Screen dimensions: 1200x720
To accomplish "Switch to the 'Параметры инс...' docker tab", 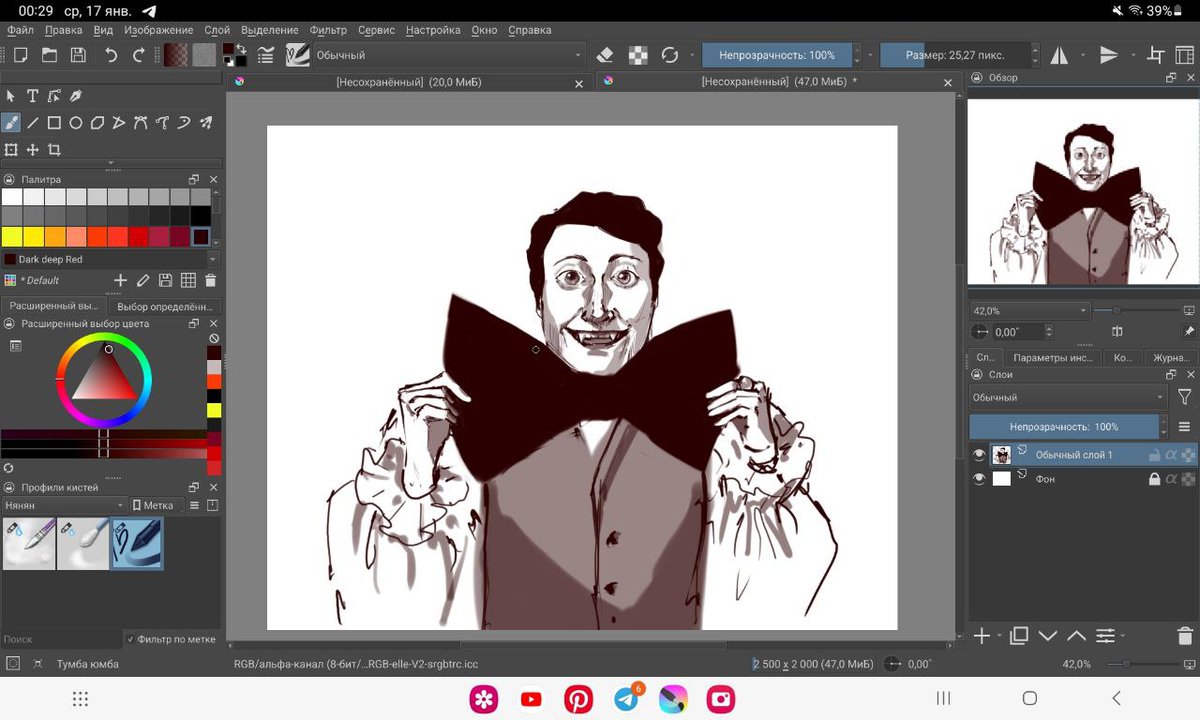I will [x=1053, y=357].
